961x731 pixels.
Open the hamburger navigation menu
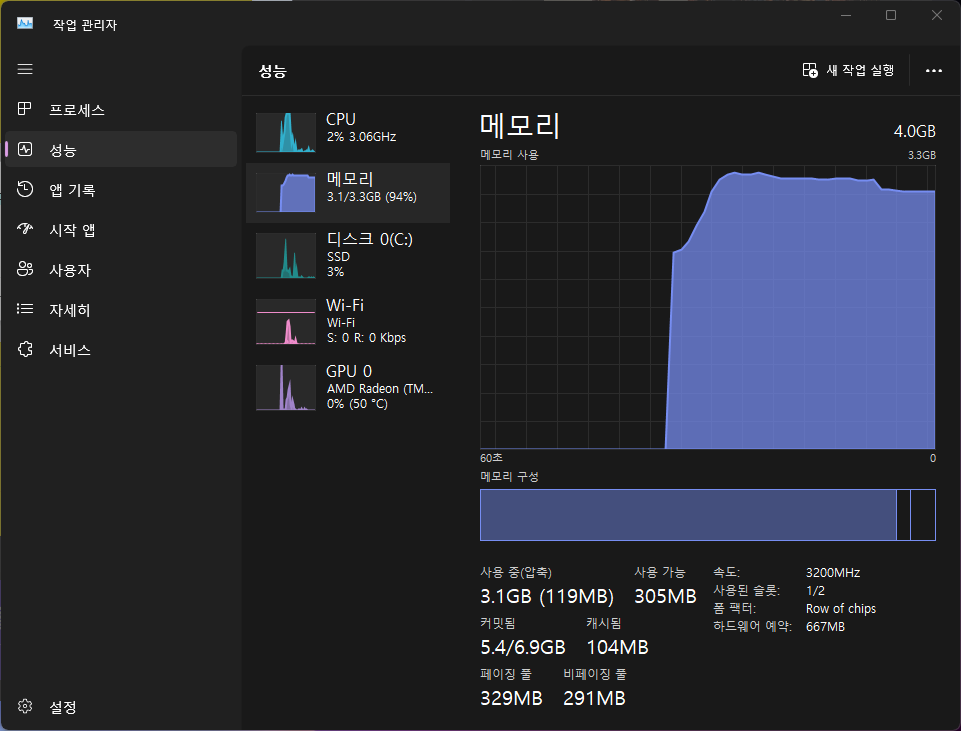(25, 69)
